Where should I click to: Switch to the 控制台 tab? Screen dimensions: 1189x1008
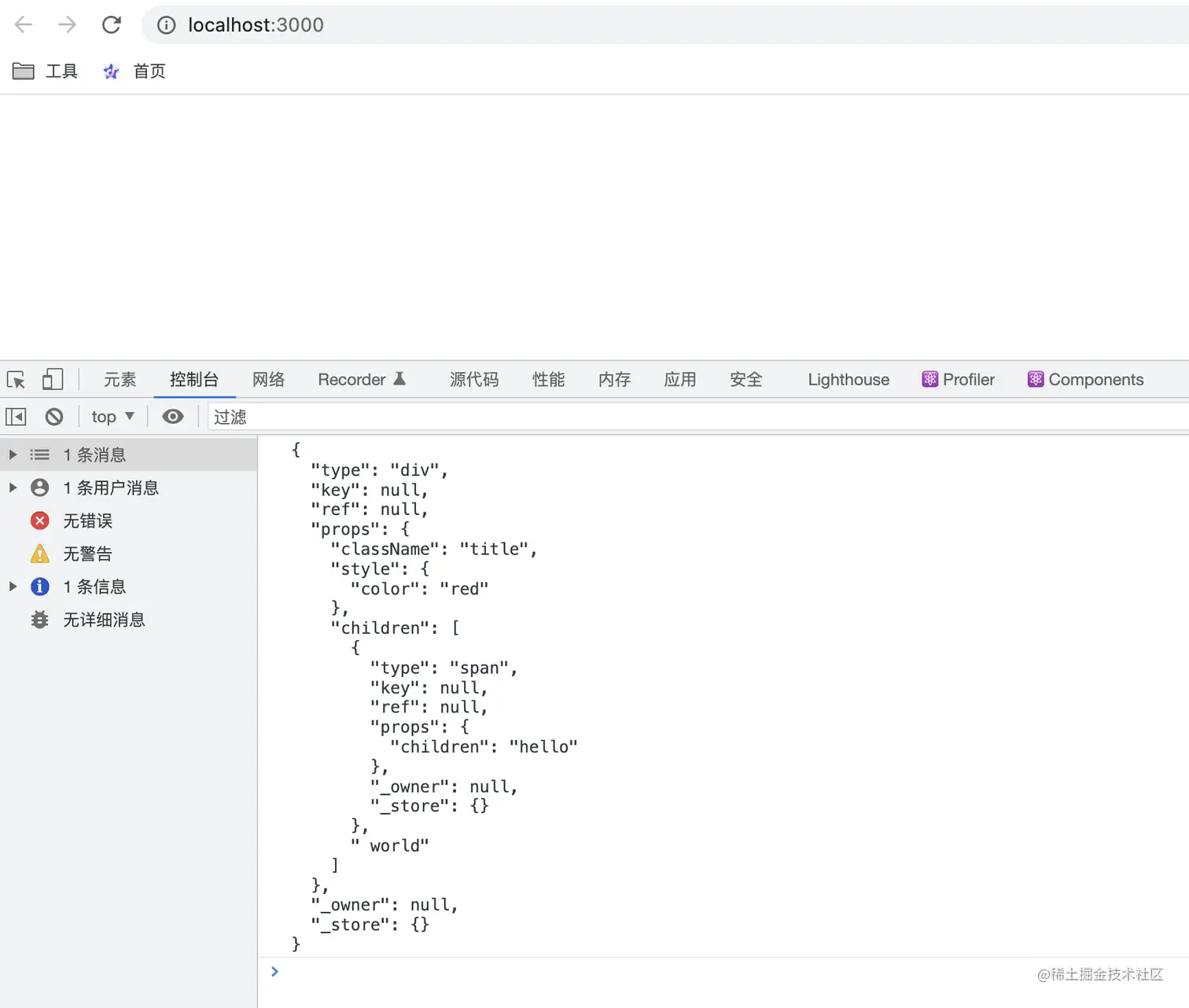[194, 380]
